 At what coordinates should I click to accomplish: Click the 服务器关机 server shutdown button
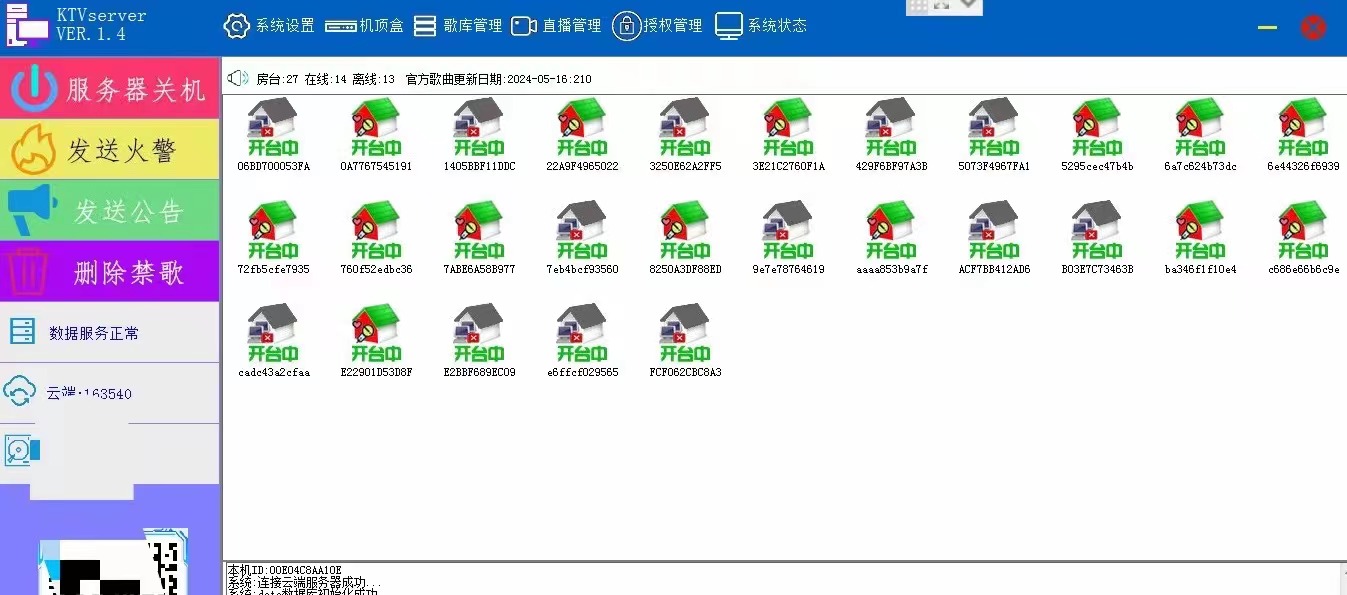point(110,89)
